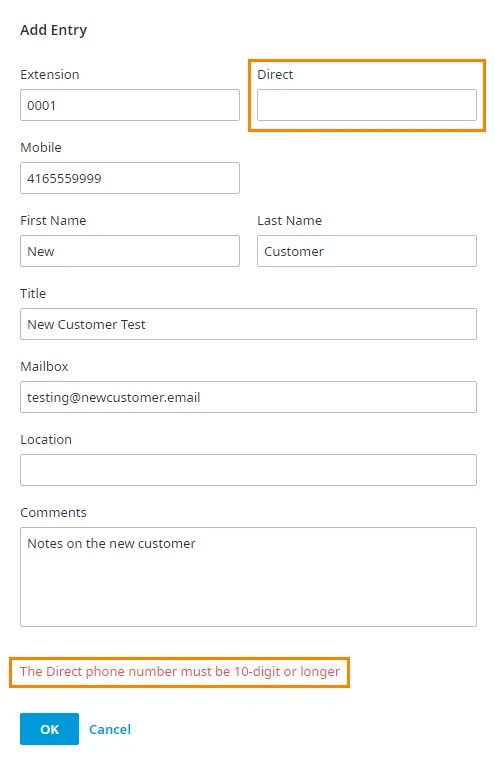The width and height of the screenshot is (495, 768).
Task: Click the Last Name field label
Action: click(x=289, y=220)
